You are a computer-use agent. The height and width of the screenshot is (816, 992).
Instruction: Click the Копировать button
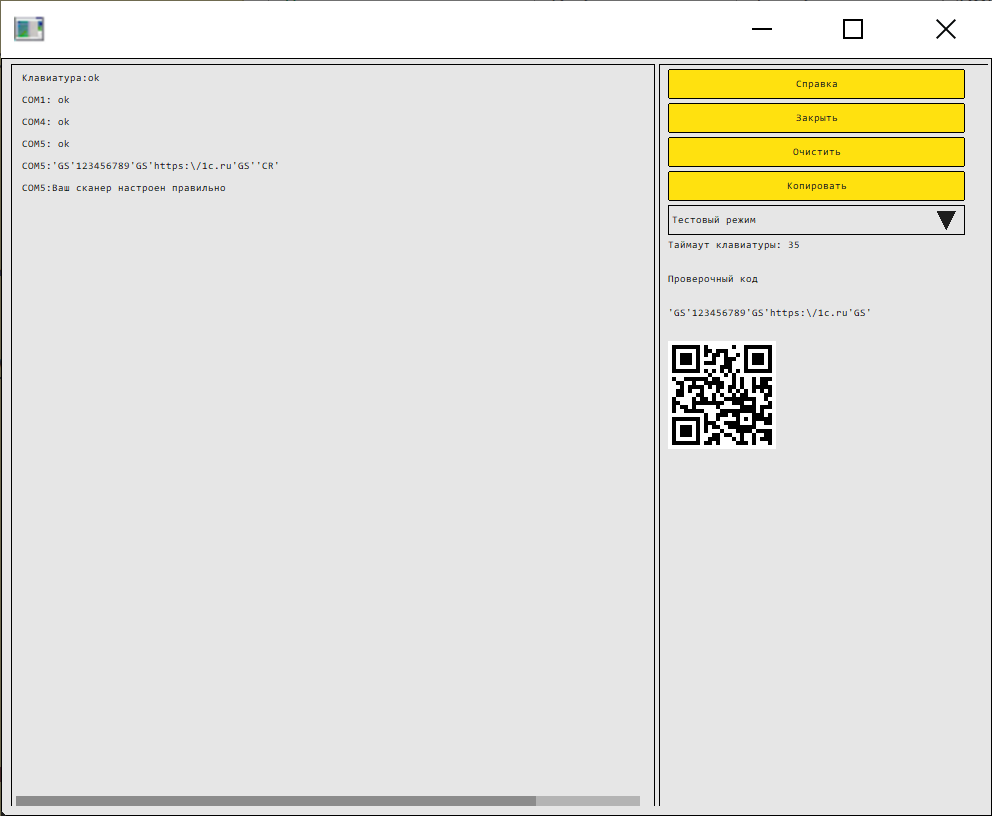[x=816, y=187]
